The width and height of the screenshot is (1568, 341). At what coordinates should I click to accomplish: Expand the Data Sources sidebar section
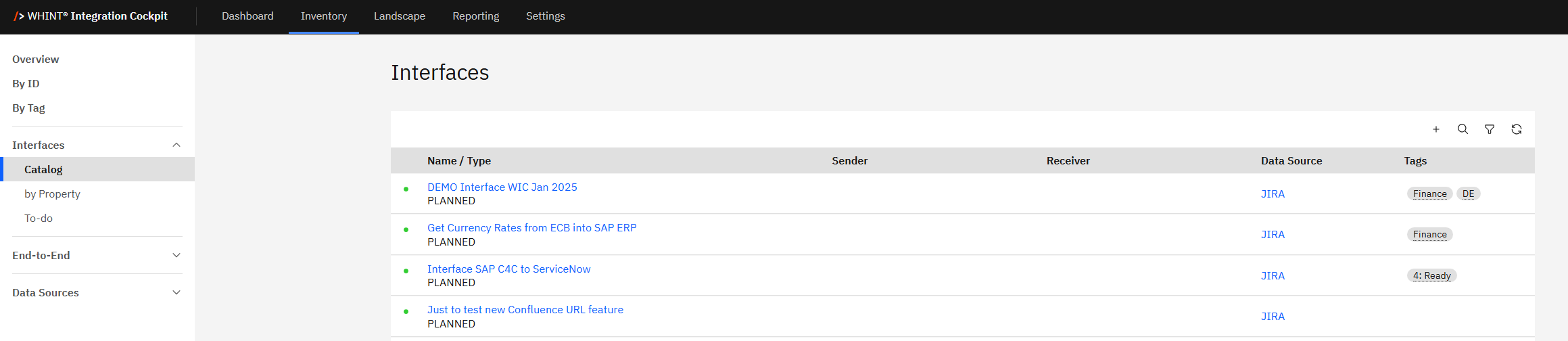tap(176, 292)
